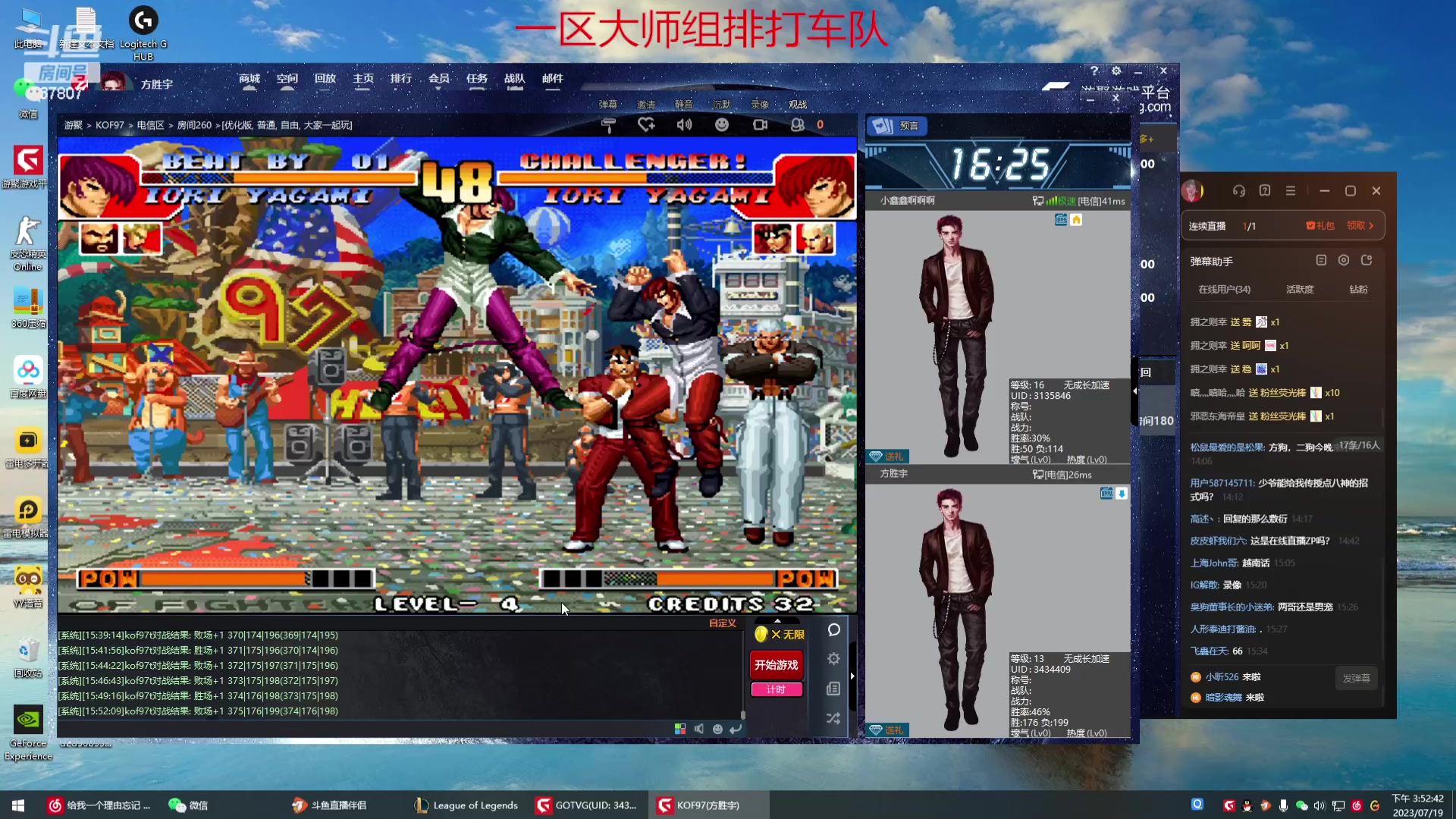Mute sound via the 静音 speaker icon
Viewport: 1456px width, 819px height.
pos(684,125)
